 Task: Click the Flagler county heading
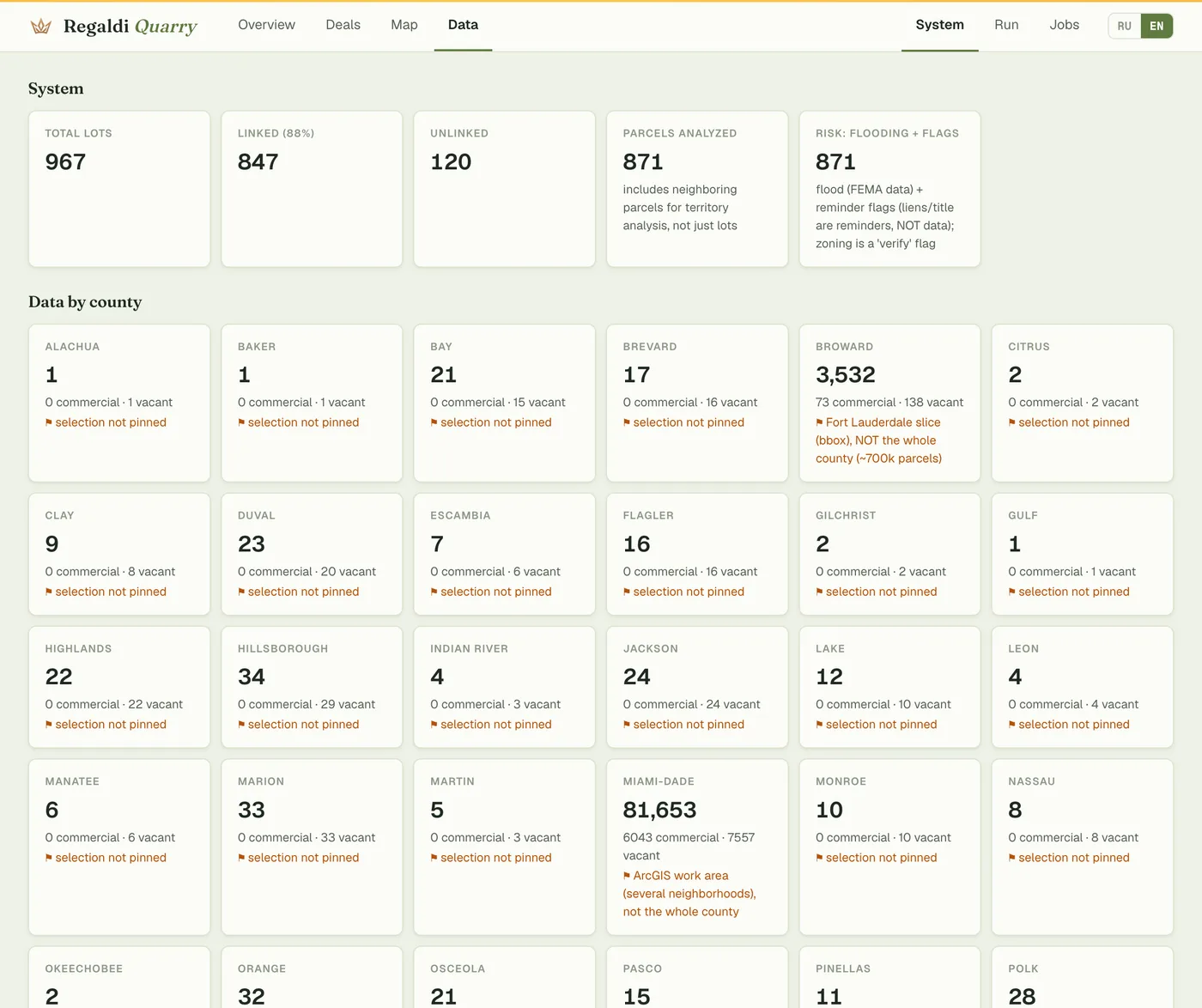648,516
